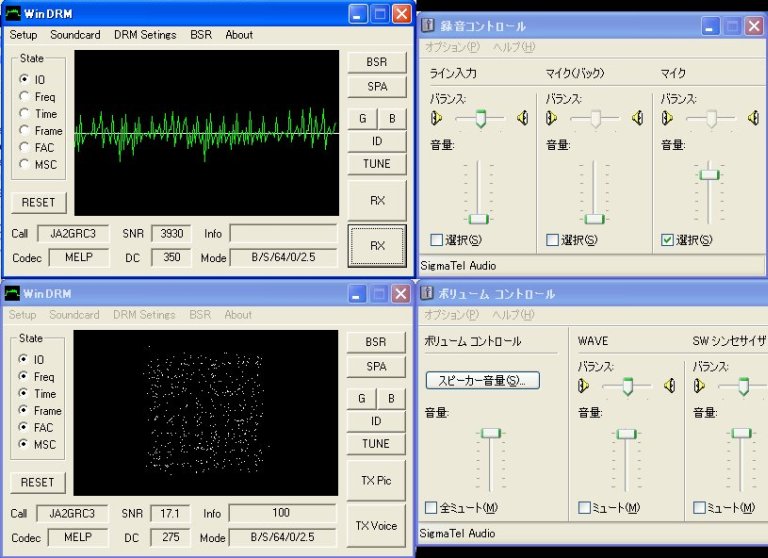
Task: Check 選択 box under ライン入力
Action: click(x=436, y=240)
